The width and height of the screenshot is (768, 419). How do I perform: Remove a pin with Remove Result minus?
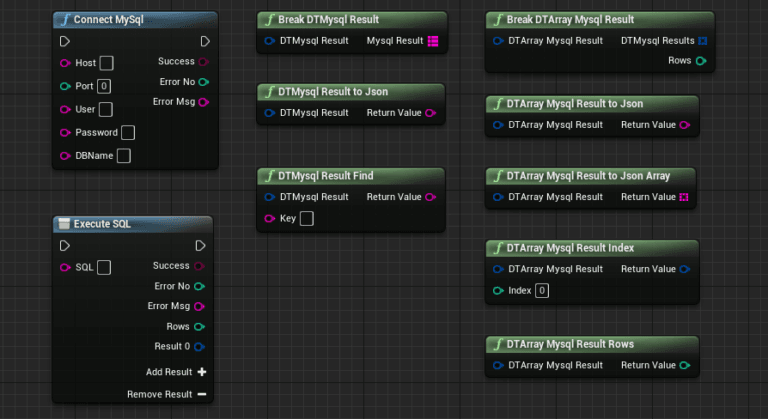201,394
